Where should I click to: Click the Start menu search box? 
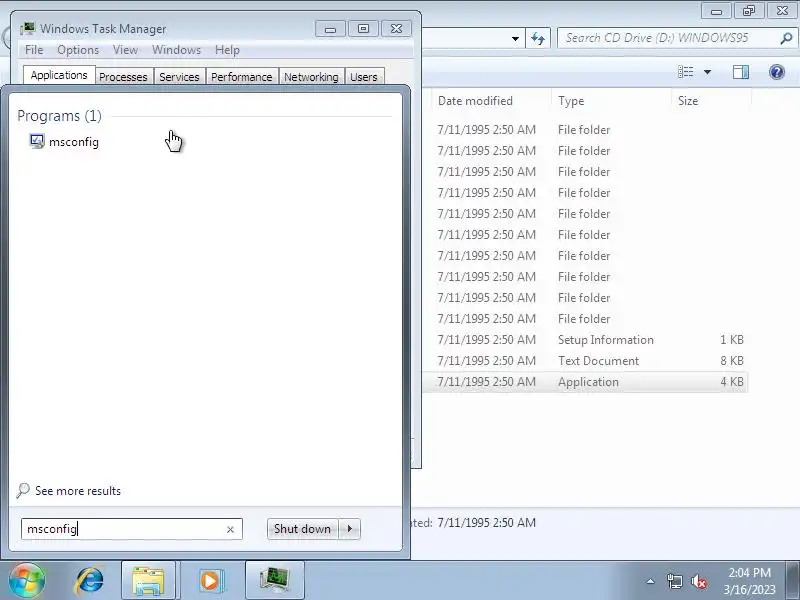[x=132, y=529]
